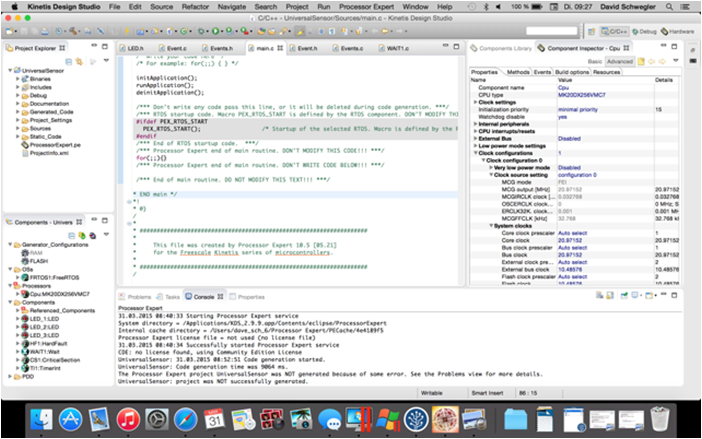Image resolution: width=702 pixels, height=439 pixels.
Task: Expand the Includes folder
Action: [x=18, y=87]
